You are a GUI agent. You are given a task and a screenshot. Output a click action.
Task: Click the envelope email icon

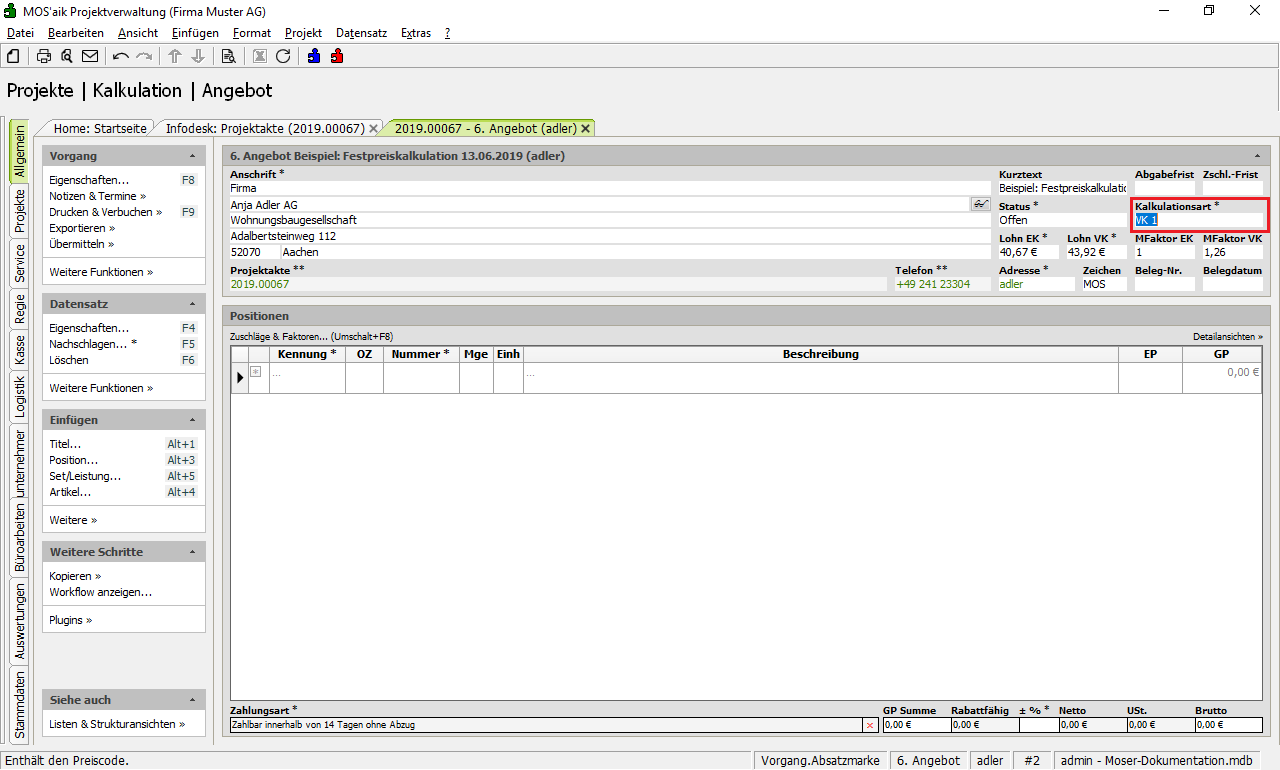point(90,56)
